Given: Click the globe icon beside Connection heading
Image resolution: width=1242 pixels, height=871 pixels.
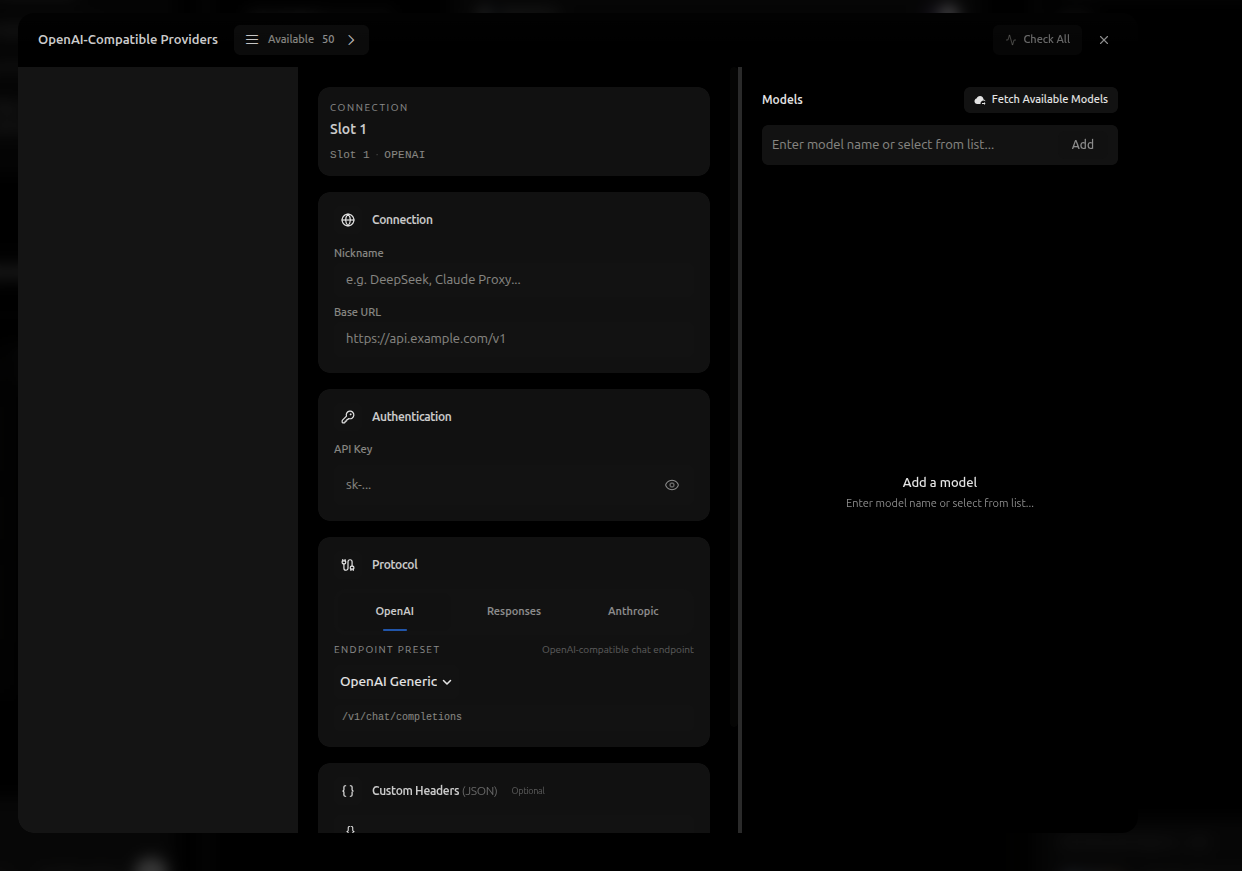Looking at the screenshot, I should (x=348, y=220).
